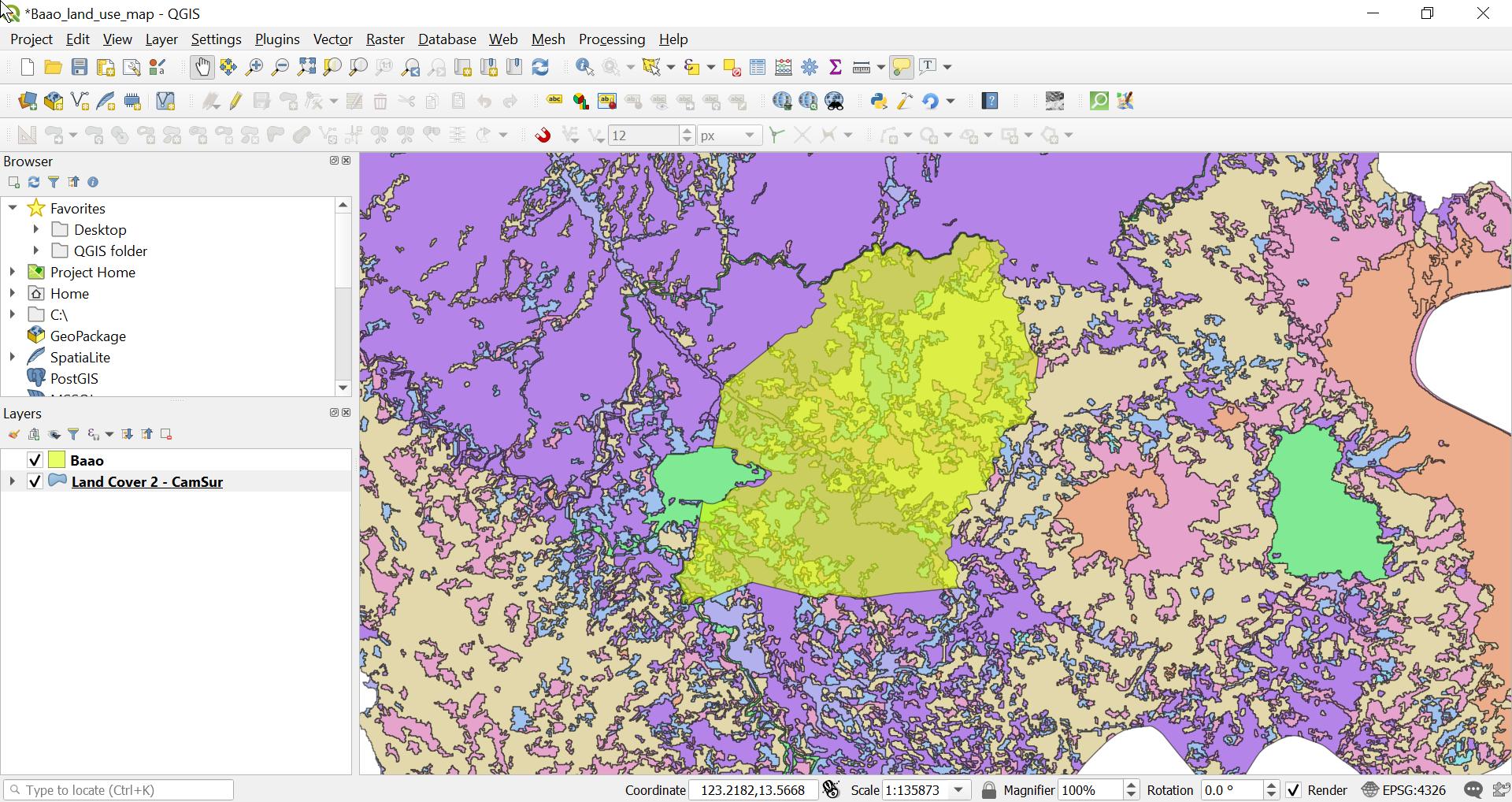
Task: Open the New Print Layout tool
Action: (x=105, y=67)
